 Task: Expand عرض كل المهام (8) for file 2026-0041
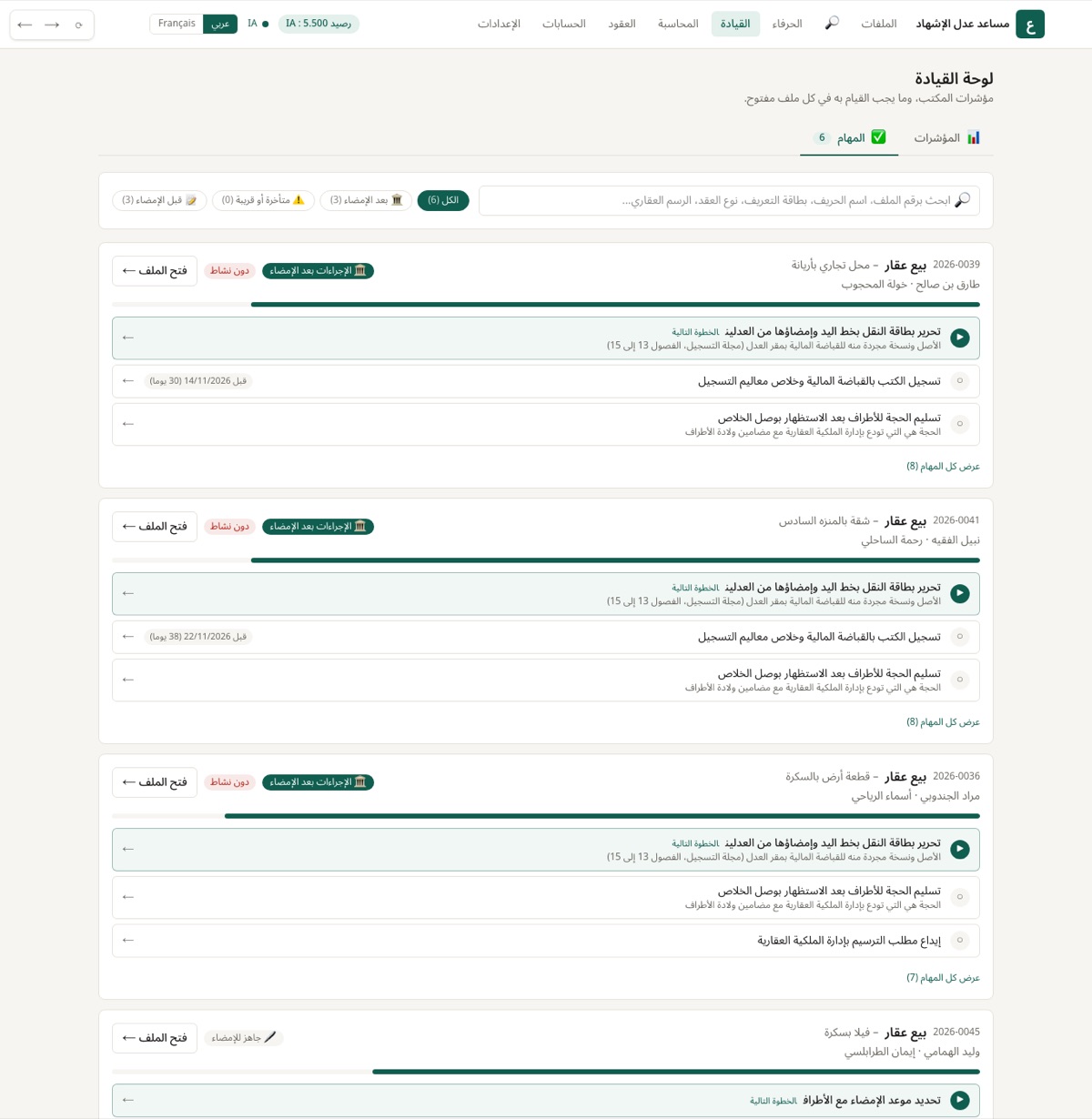pos(943,722)
